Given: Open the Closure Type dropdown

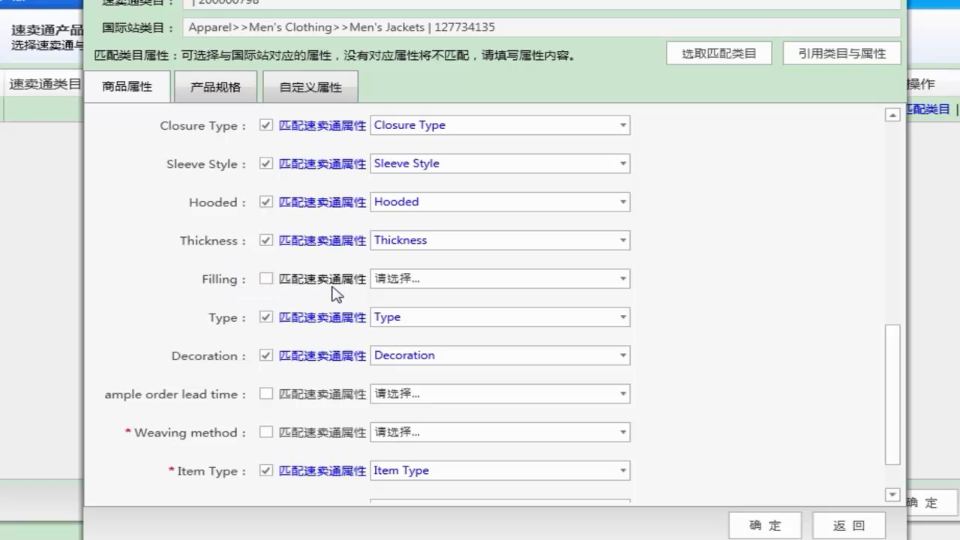Looking at the screenshot, I should pos(500,125).
